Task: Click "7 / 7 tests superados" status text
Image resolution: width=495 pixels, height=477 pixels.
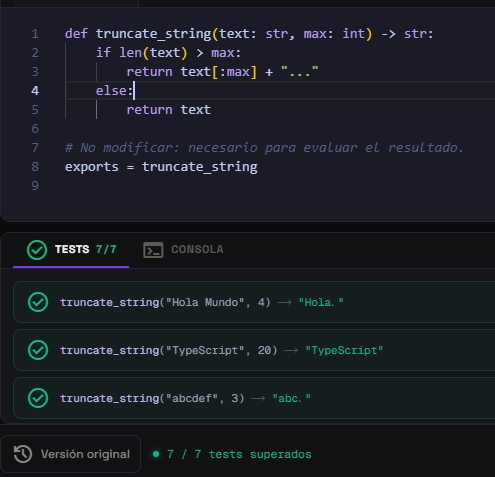Action: [239, 454]
